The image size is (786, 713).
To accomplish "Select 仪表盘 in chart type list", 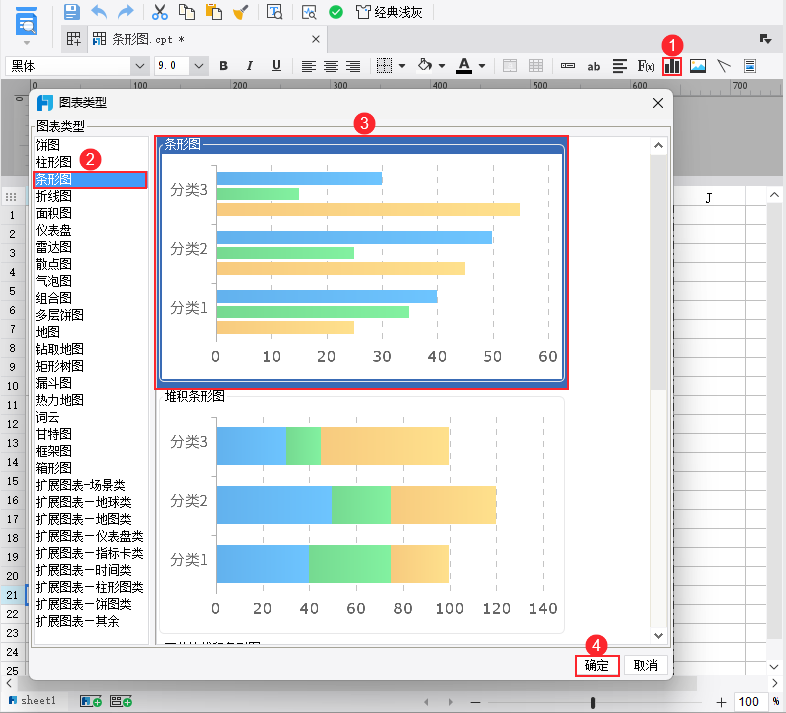I will pyautogui.click(x=90, y=230).
